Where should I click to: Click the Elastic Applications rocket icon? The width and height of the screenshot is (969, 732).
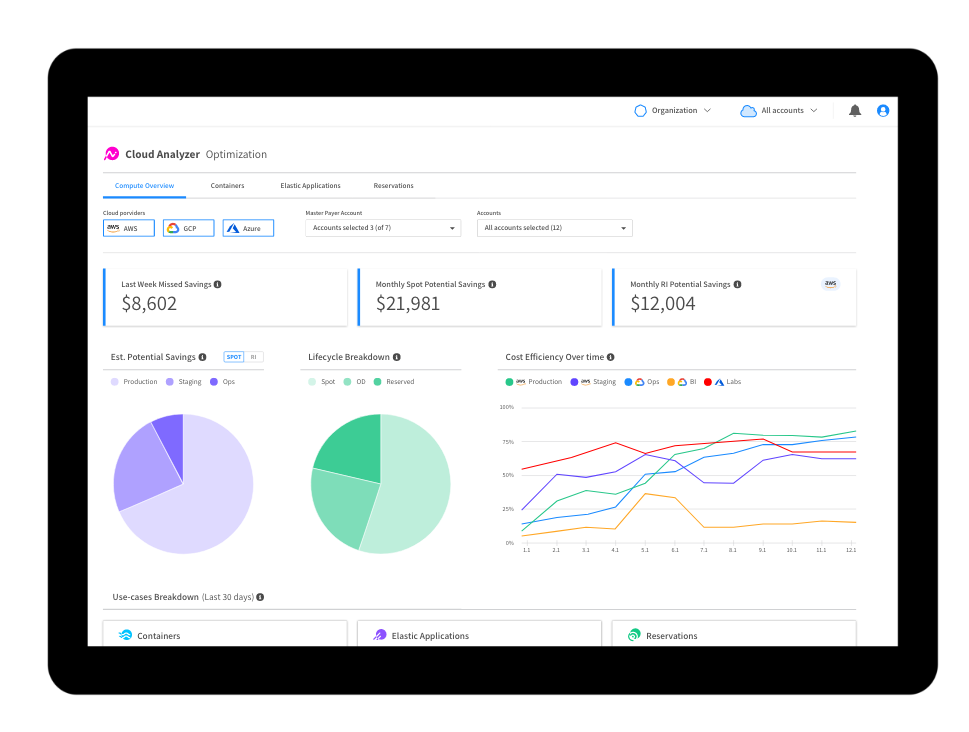380,635
